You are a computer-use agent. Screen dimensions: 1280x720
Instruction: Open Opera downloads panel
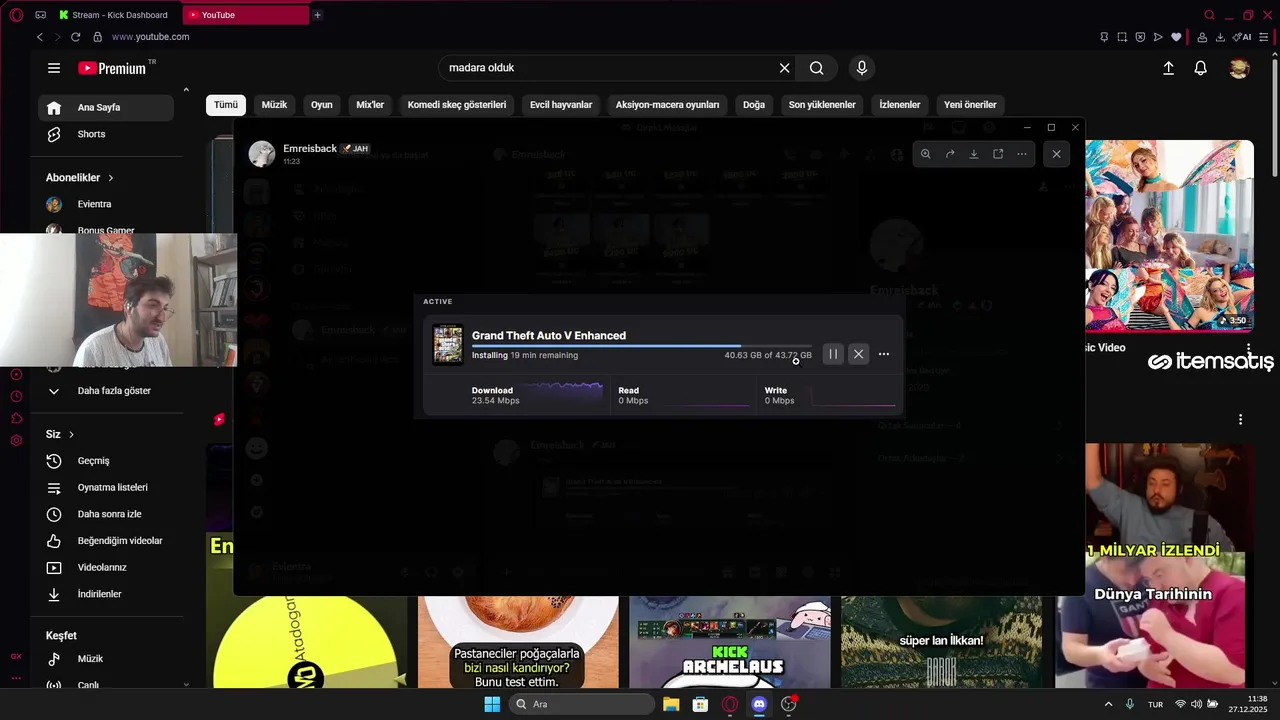tap(1220, 37)
